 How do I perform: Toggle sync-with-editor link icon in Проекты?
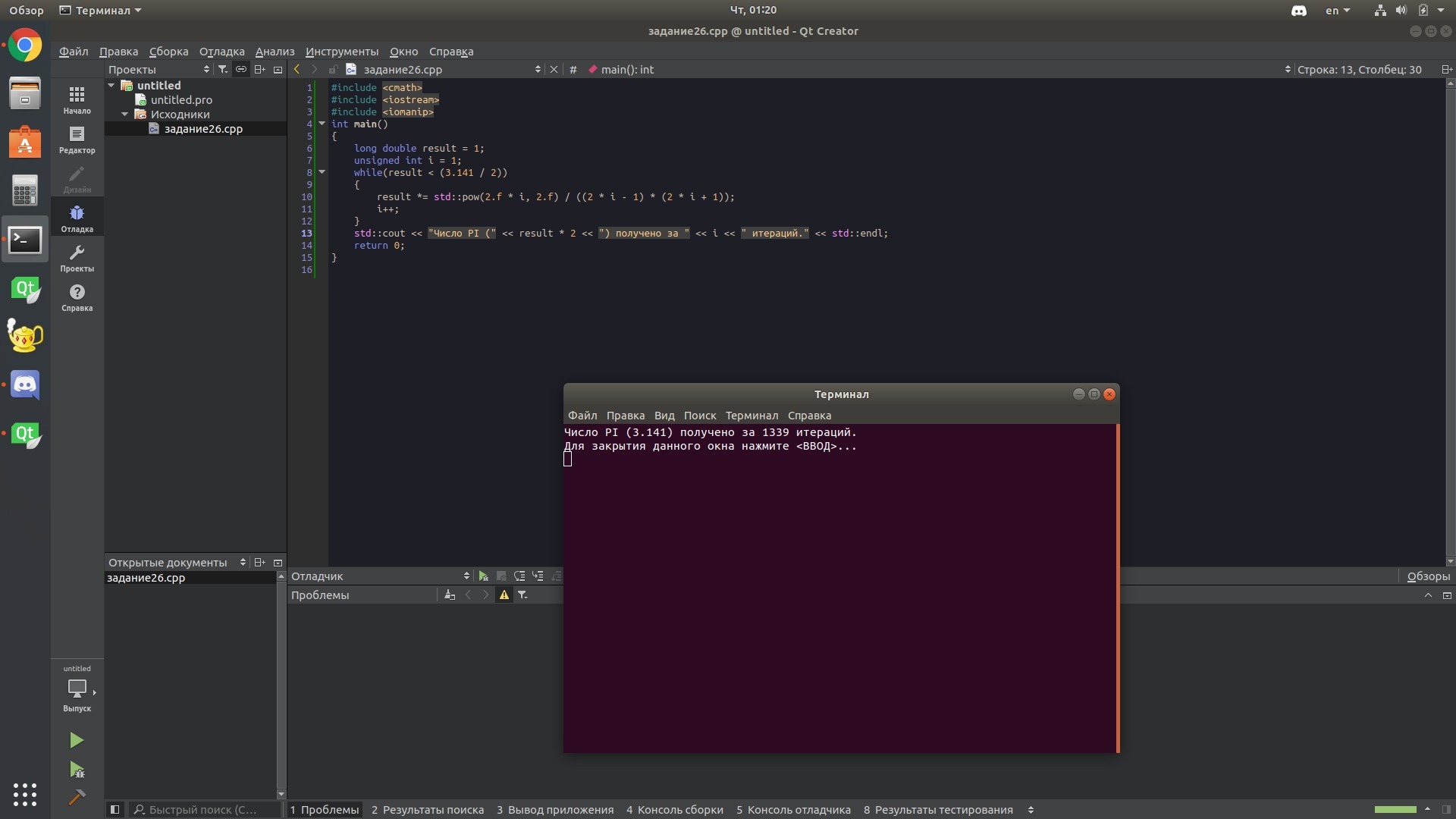241,69
